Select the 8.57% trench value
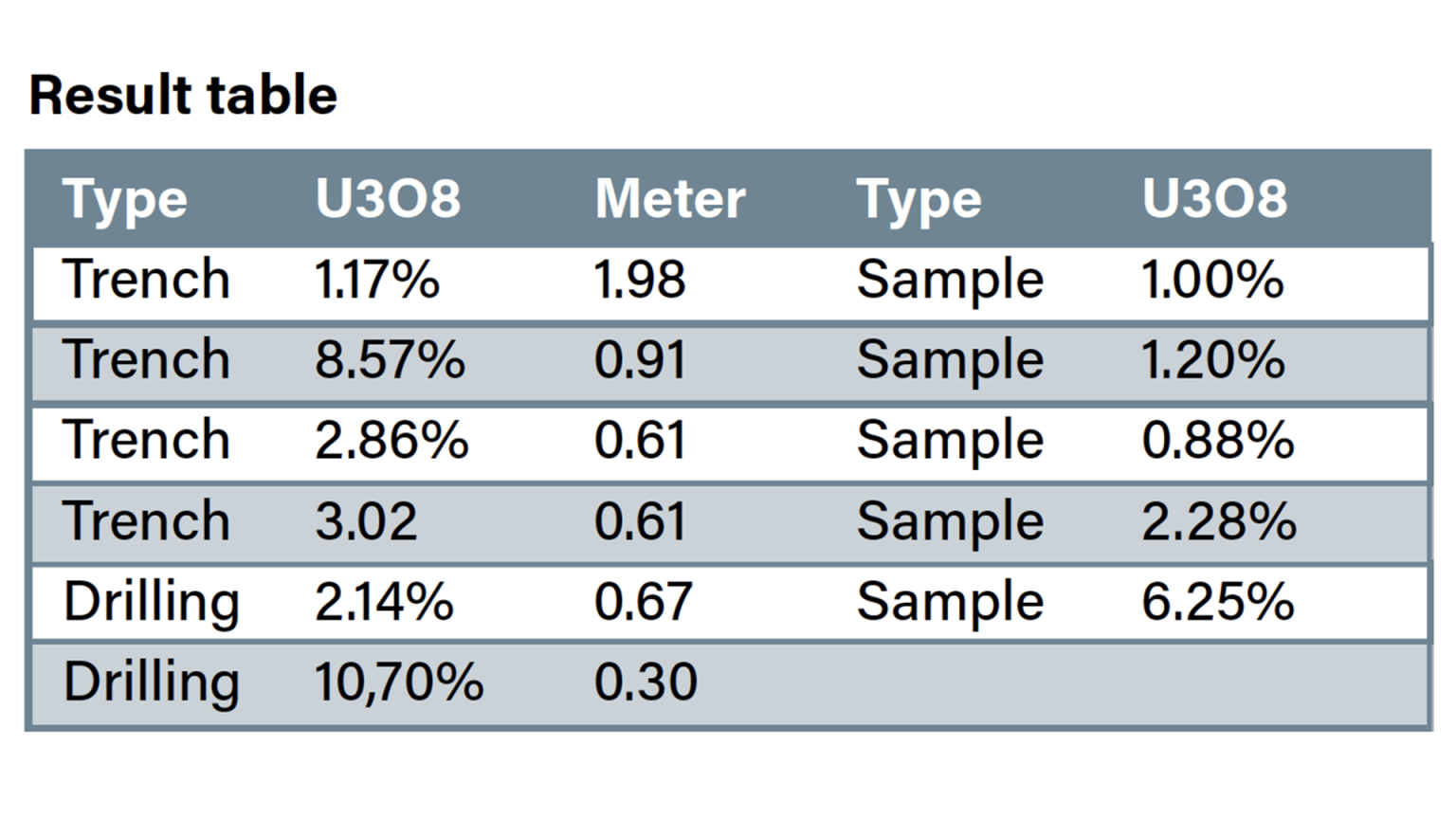 pos(390,361)
